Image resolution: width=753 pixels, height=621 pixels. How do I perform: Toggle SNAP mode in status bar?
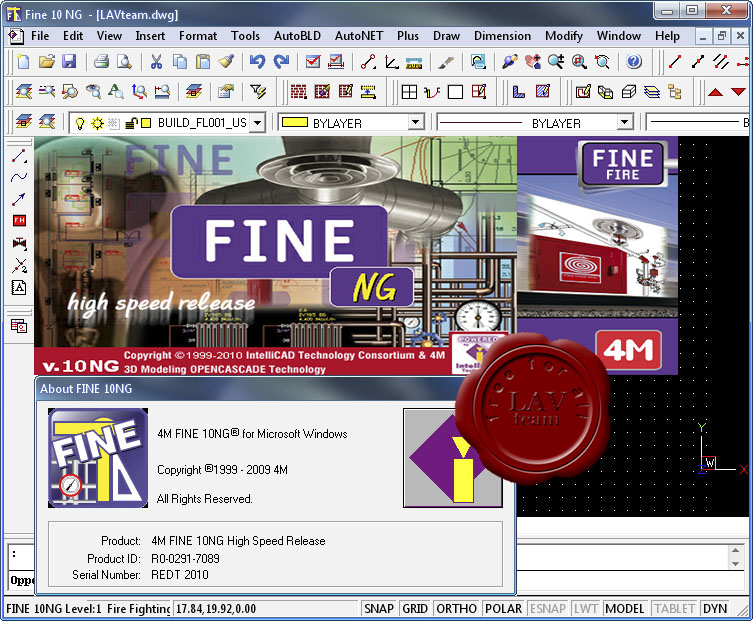point(379,609)
